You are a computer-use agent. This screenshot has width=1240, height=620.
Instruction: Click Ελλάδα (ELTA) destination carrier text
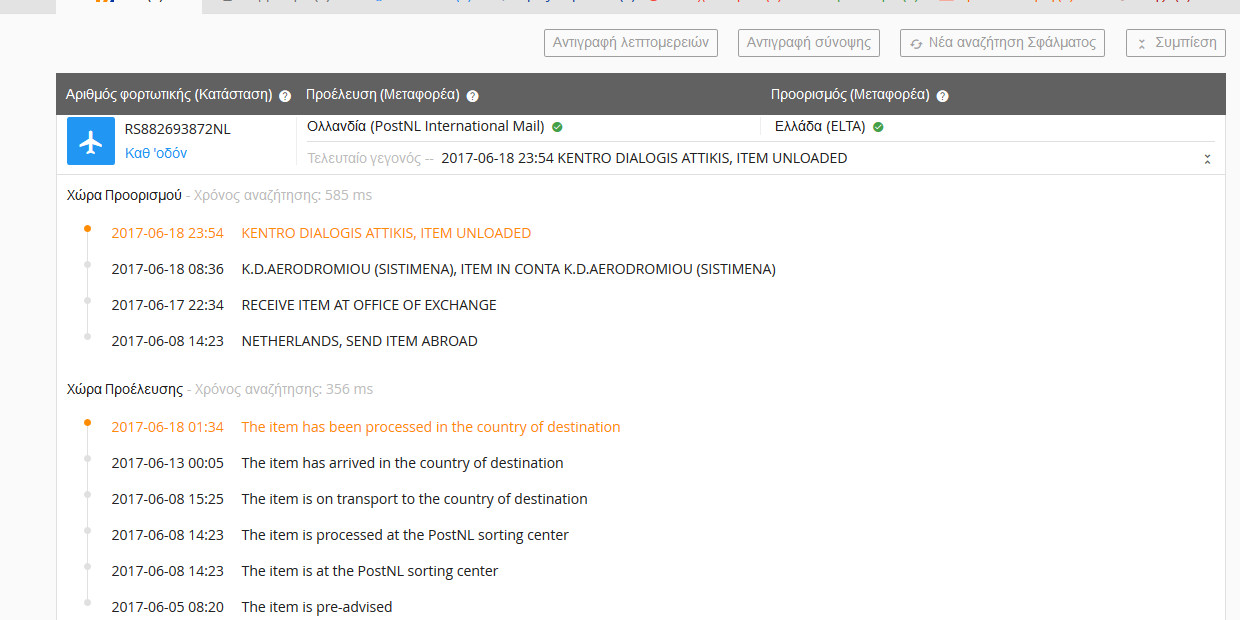(822, 126)
